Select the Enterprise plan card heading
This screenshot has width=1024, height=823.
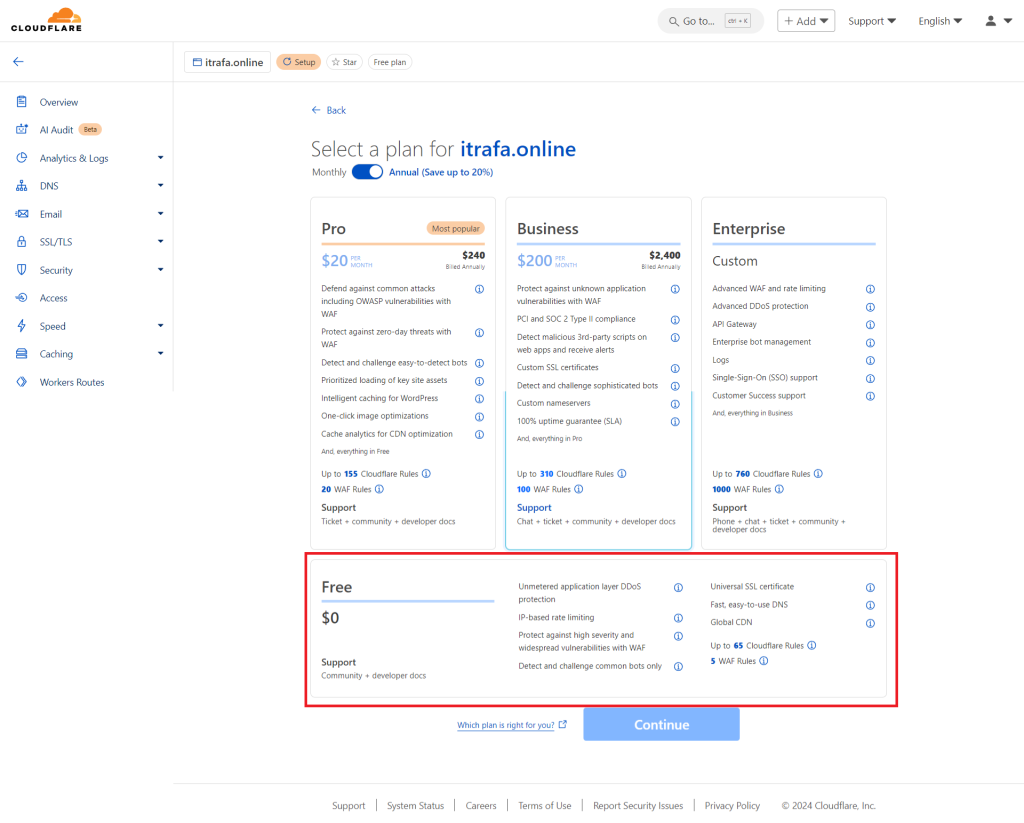(748, 229)
